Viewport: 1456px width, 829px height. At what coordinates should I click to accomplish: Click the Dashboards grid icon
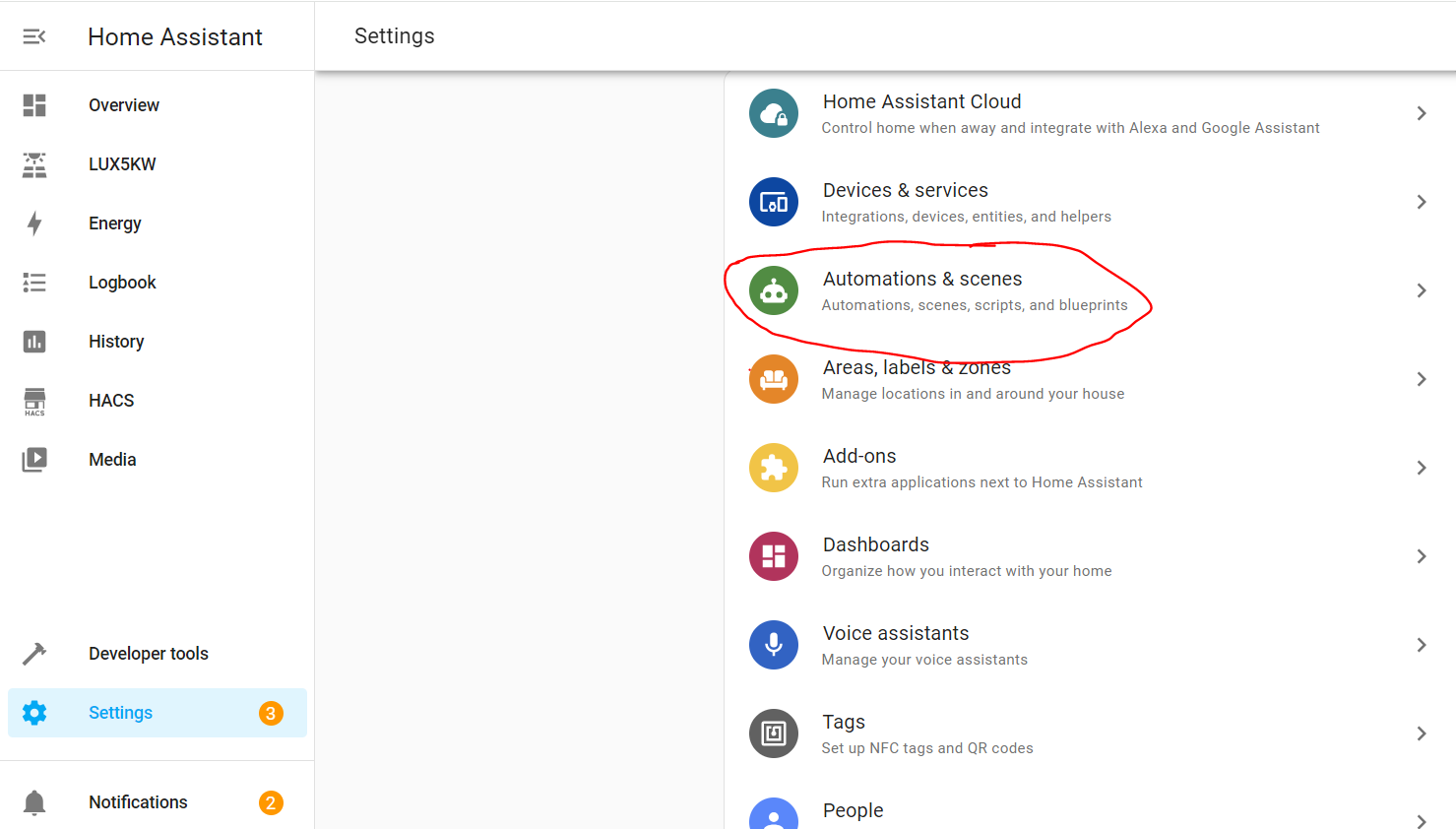click(x=774, y=556)
